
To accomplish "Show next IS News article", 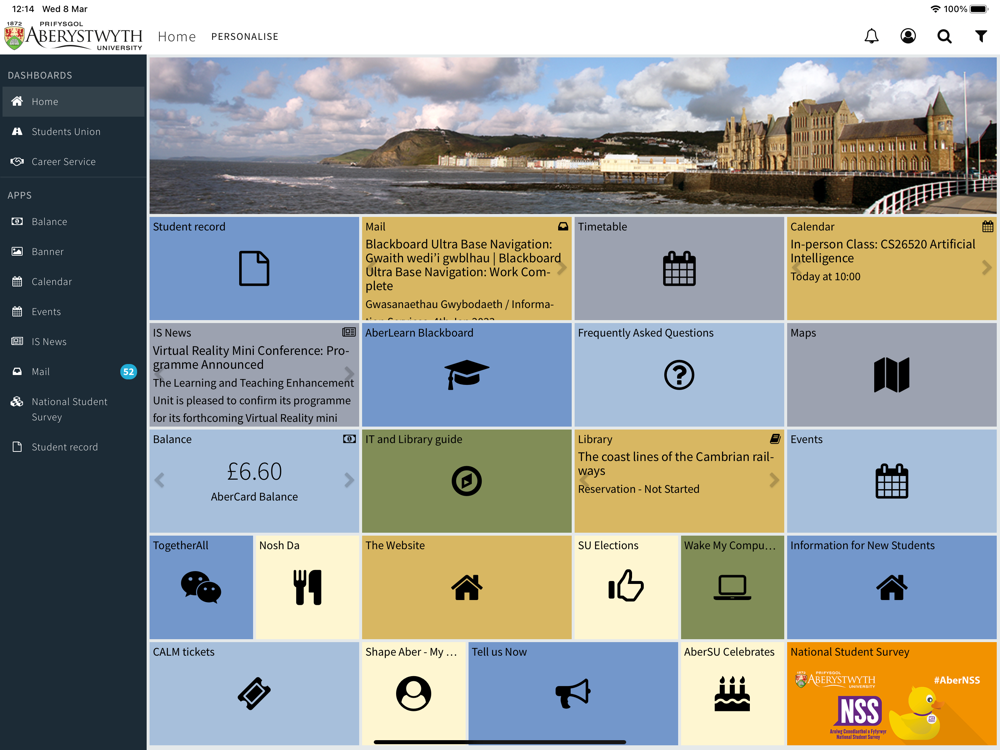I will click(x=349, y=373).
